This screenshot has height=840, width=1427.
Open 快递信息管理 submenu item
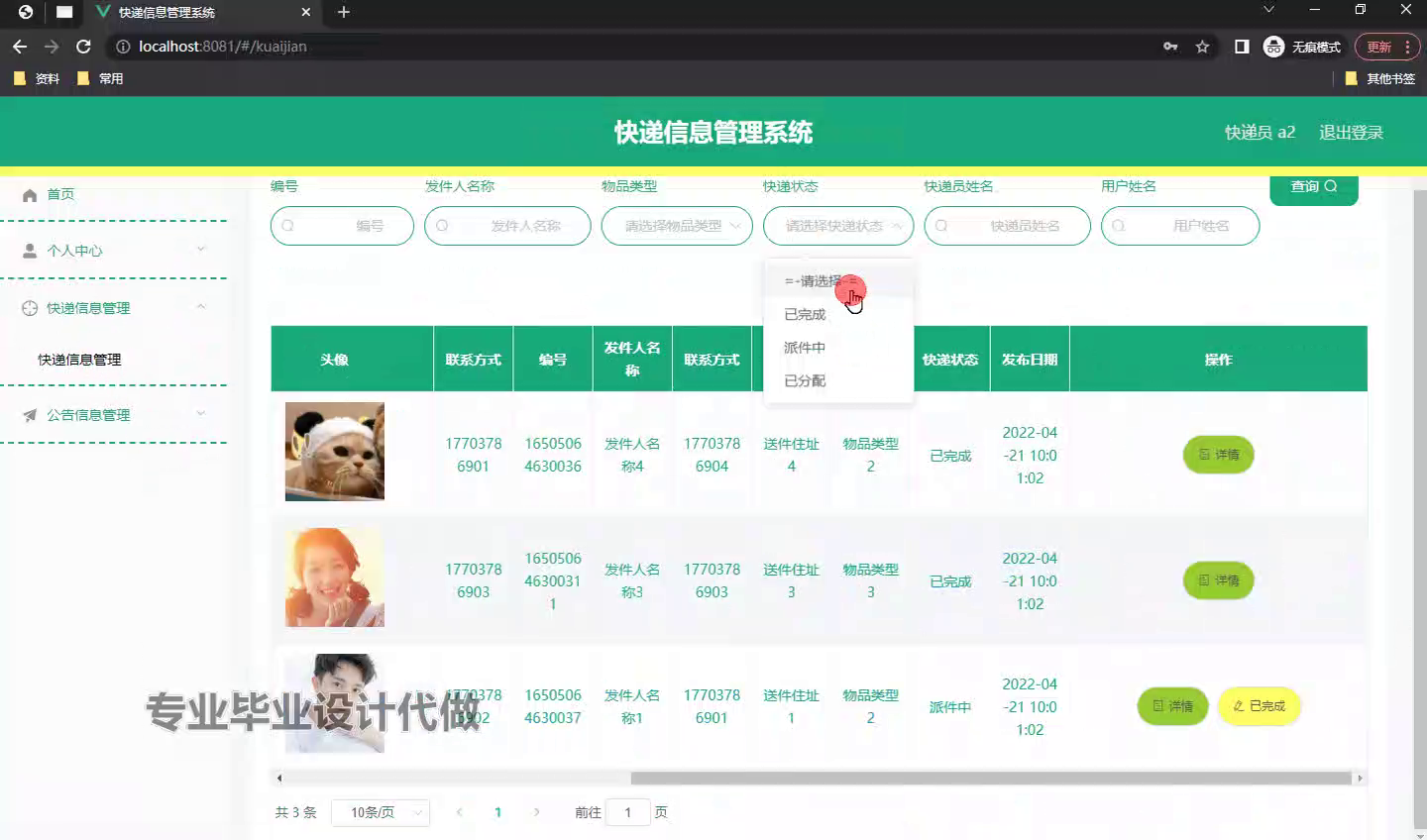click(79, 360)
